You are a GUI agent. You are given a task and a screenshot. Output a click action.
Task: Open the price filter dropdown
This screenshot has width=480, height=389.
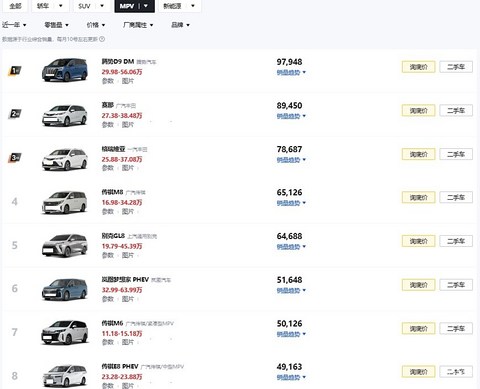click(x=96, y=25)
